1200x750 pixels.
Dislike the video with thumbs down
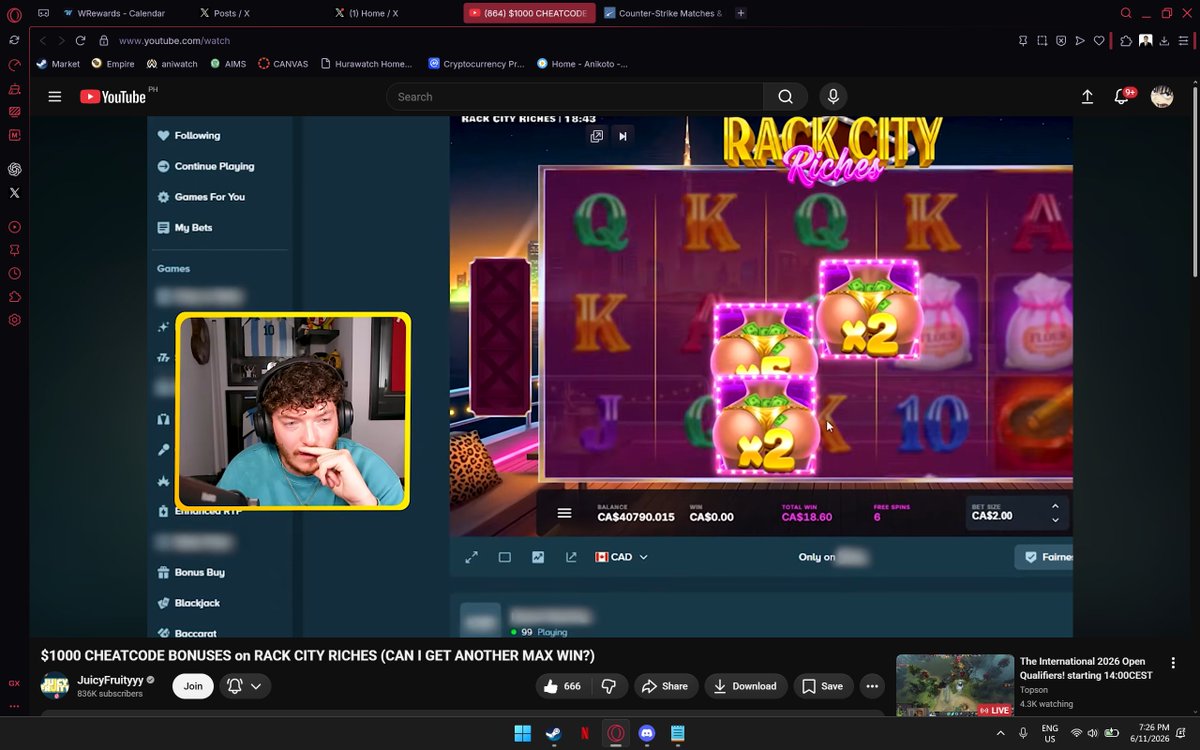click(x=608, y=686)
